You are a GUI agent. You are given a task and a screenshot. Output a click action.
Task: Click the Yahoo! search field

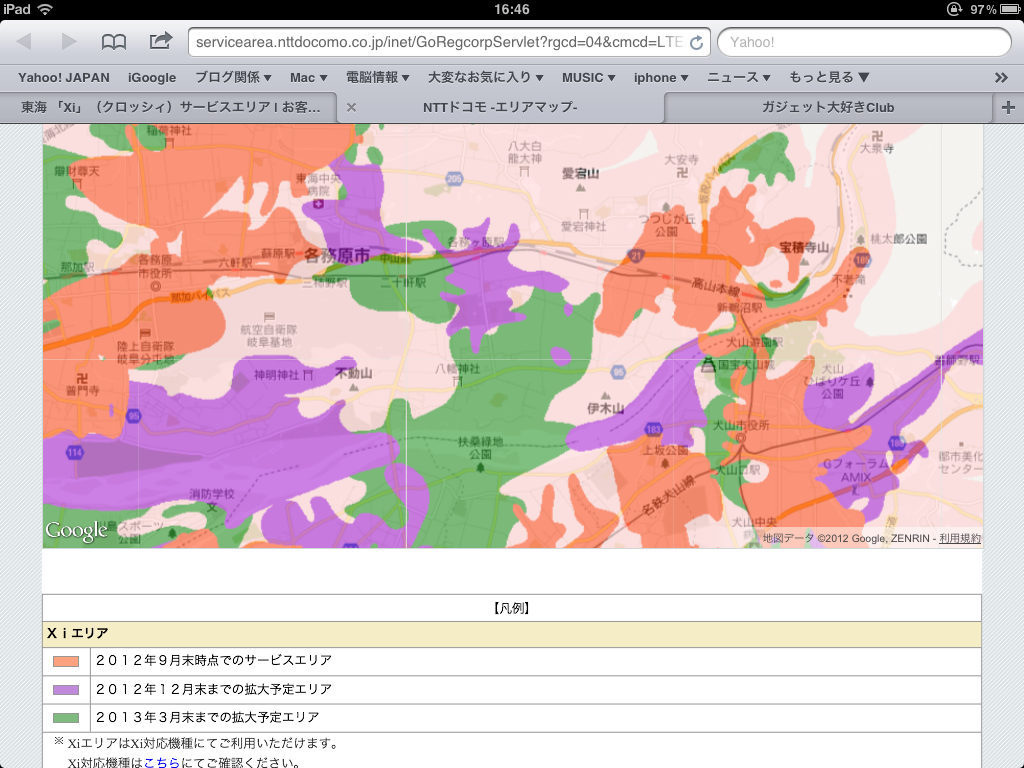coord(864,42)
